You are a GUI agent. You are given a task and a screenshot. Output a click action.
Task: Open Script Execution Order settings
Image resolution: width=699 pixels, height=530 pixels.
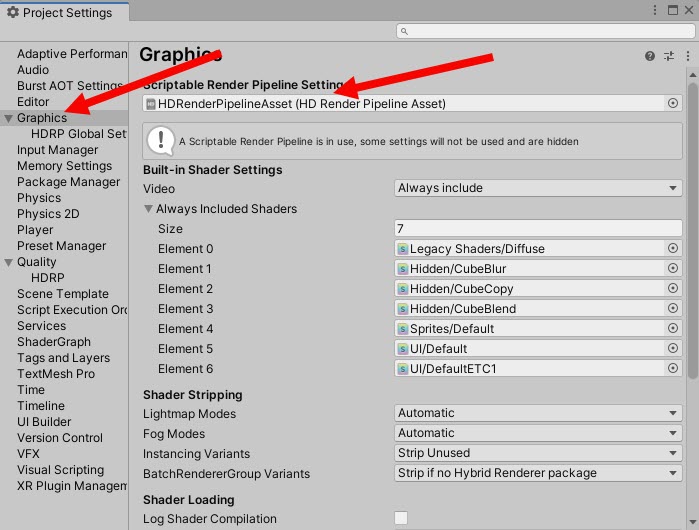(72, 310)
